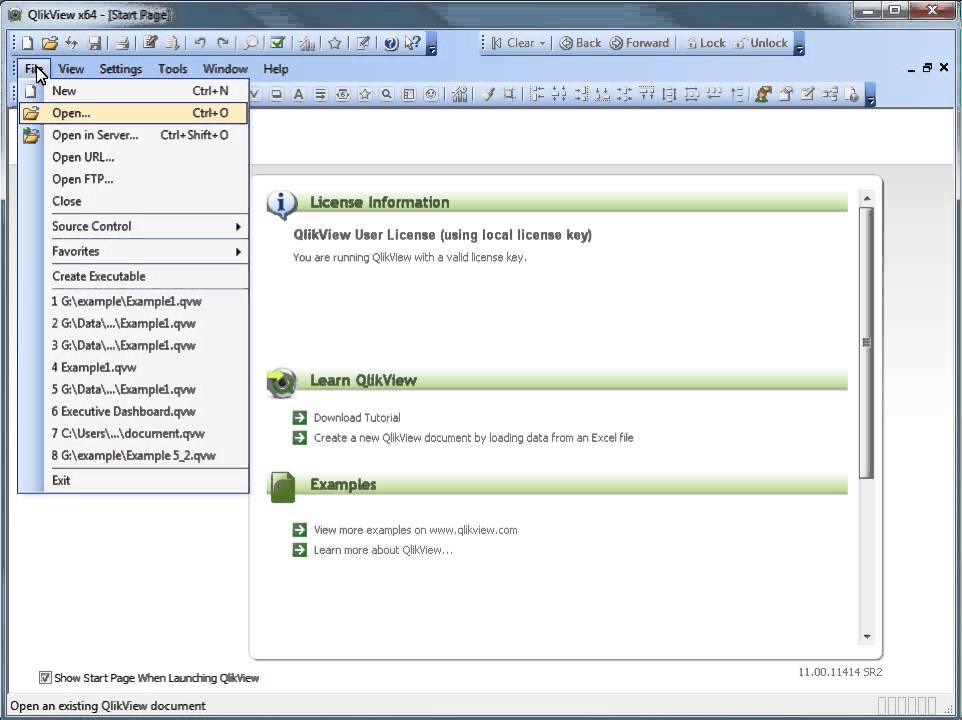Click the Unlock selections button
962x720 pixels.
coord(761,43)
